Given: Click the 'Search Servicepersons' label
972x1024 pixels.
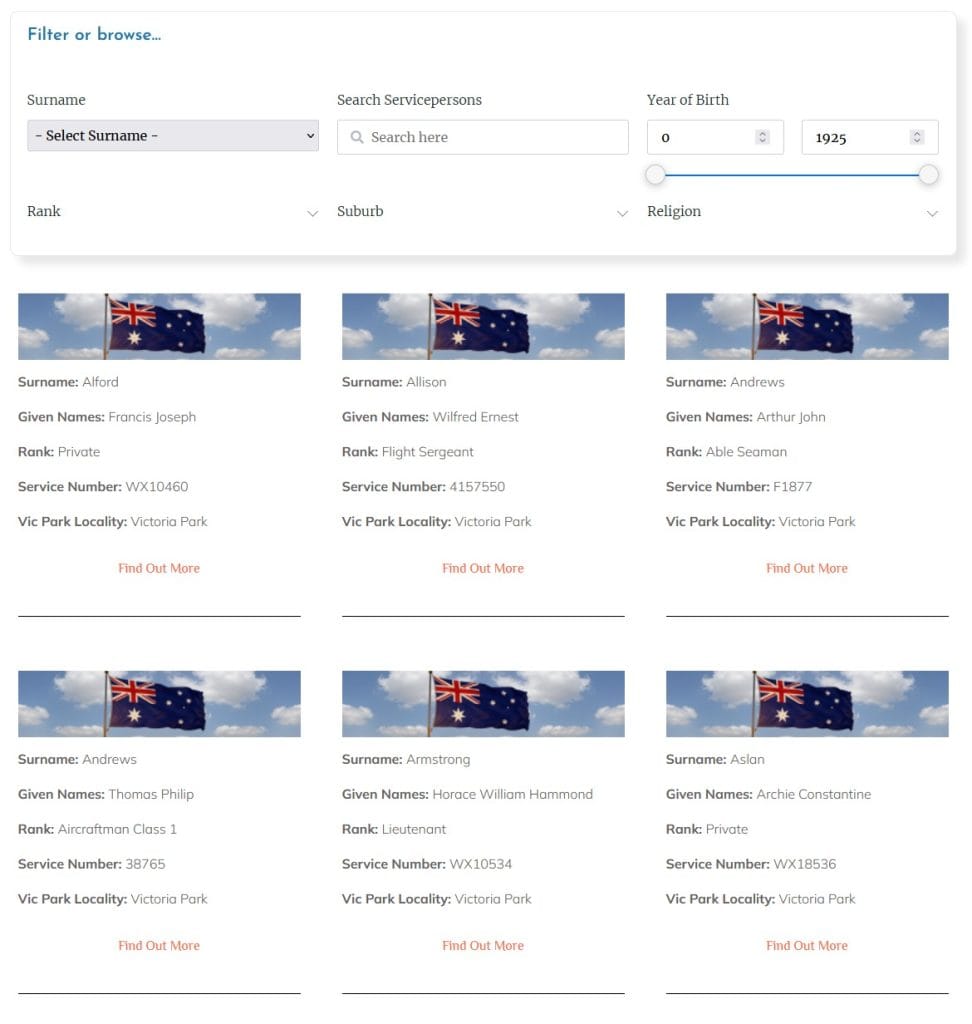Looking at the screenshot, I should pyautogui.click(x=409, y=100).
